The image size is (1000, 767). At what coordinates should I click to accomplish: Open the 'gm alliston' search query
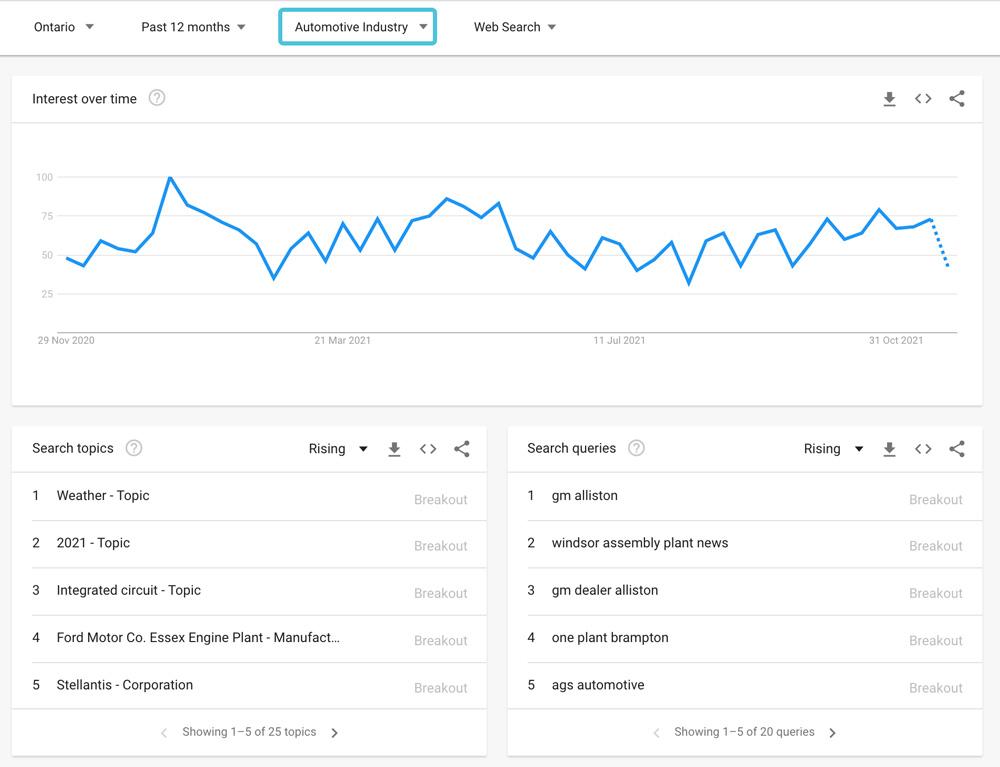coord(585,495)
